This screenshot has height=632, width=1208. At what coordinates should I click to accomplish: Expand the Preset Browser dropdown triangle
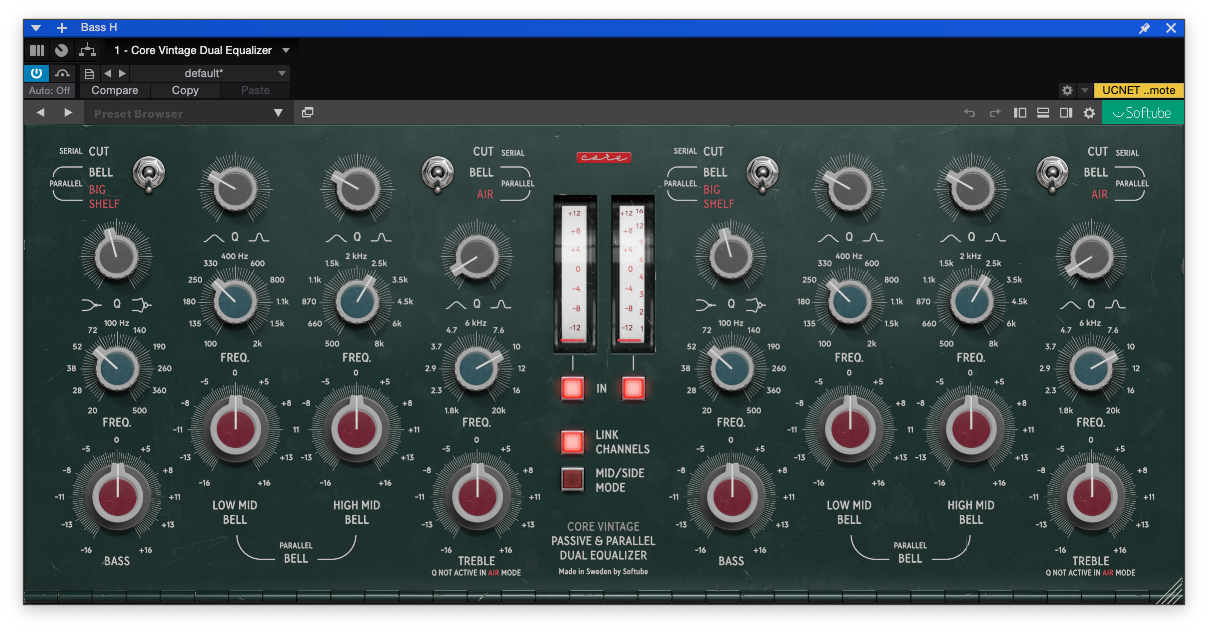(x=278, y=113)
